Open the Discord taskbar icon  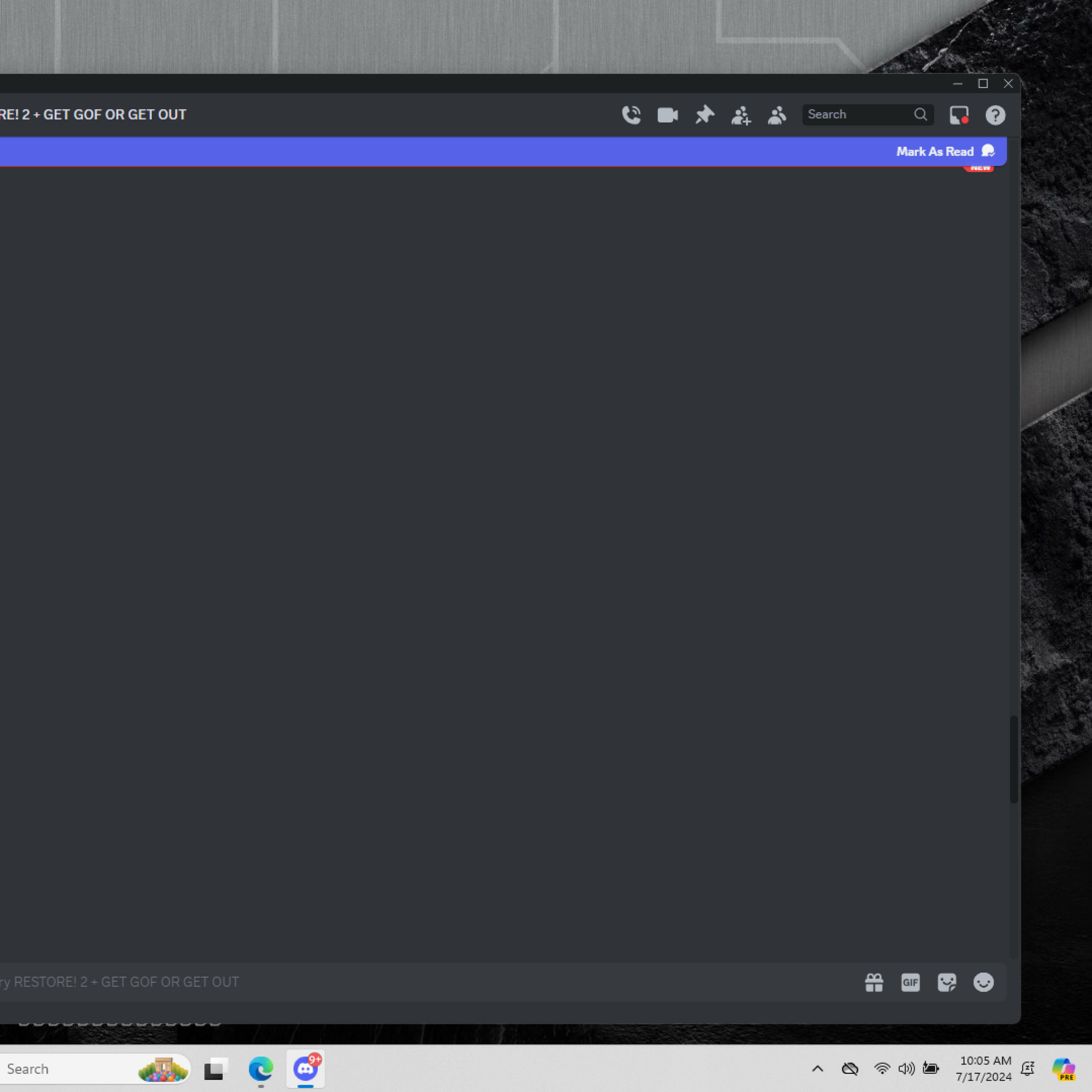click(x=305, y=1068)
